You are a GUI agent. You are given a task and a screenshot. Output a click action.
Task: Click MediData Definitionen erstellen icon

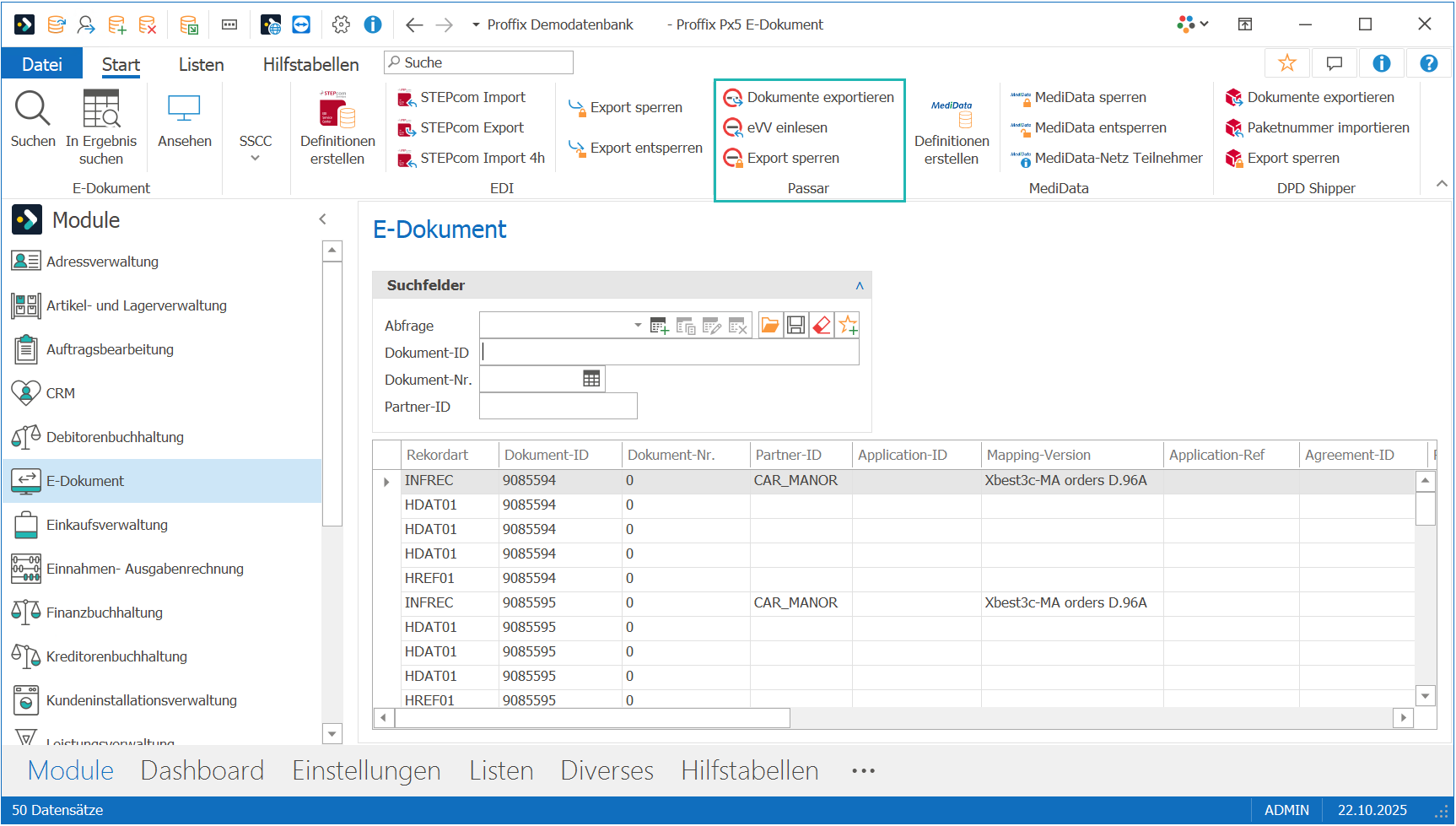click(952, 113)
